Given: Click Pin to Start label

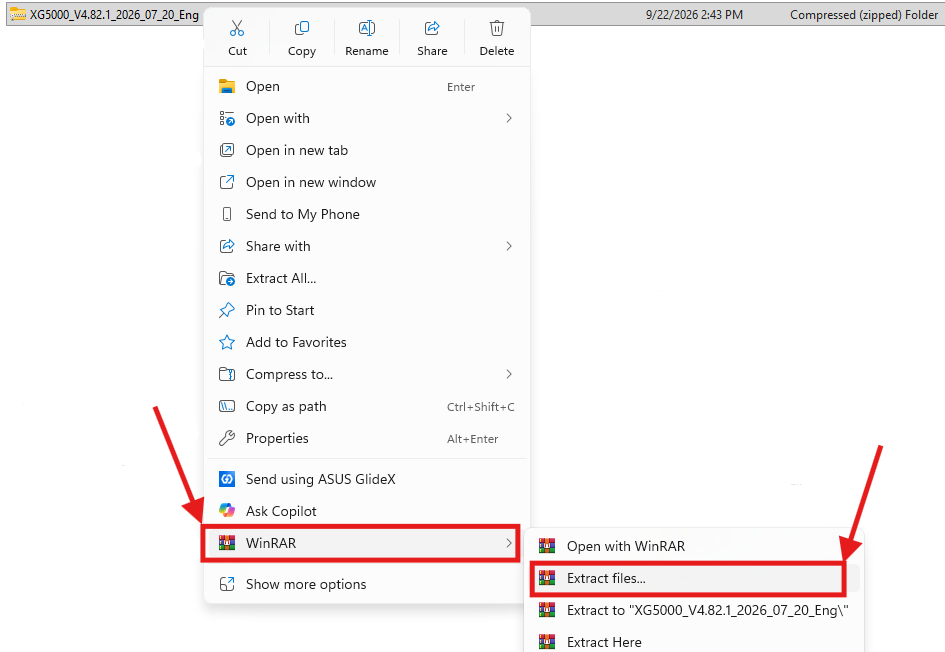Looking at the screenshot, I should [280, 310].
